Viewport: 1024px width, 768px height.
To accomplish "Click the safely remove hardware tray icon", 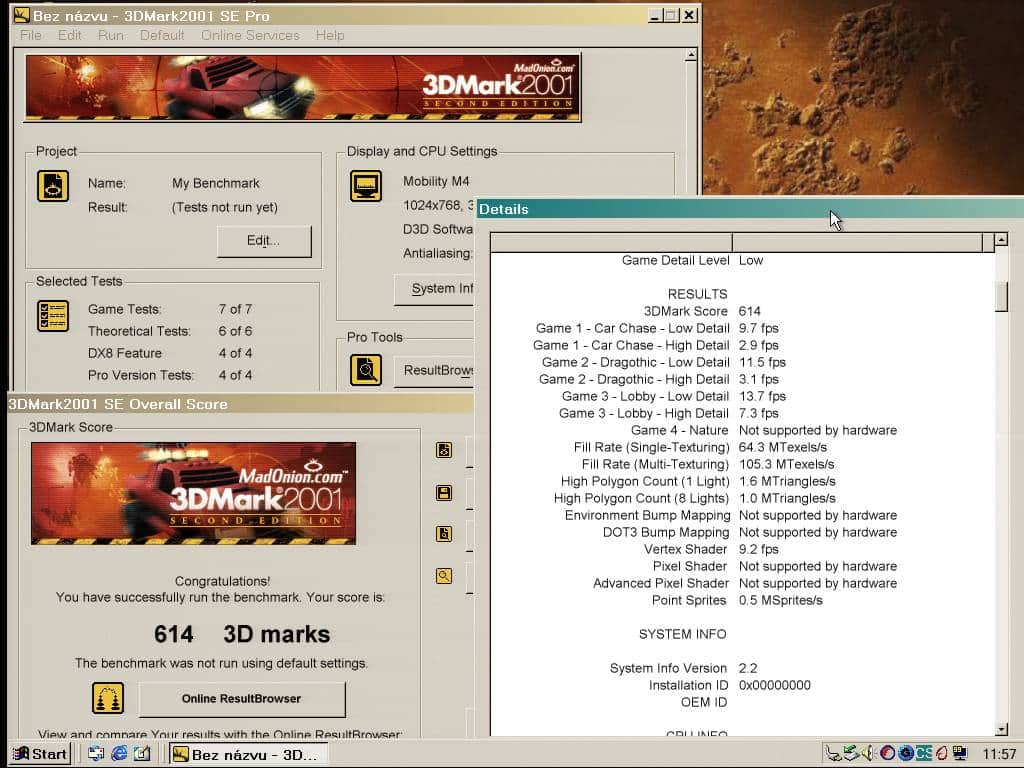I will 850,754.
